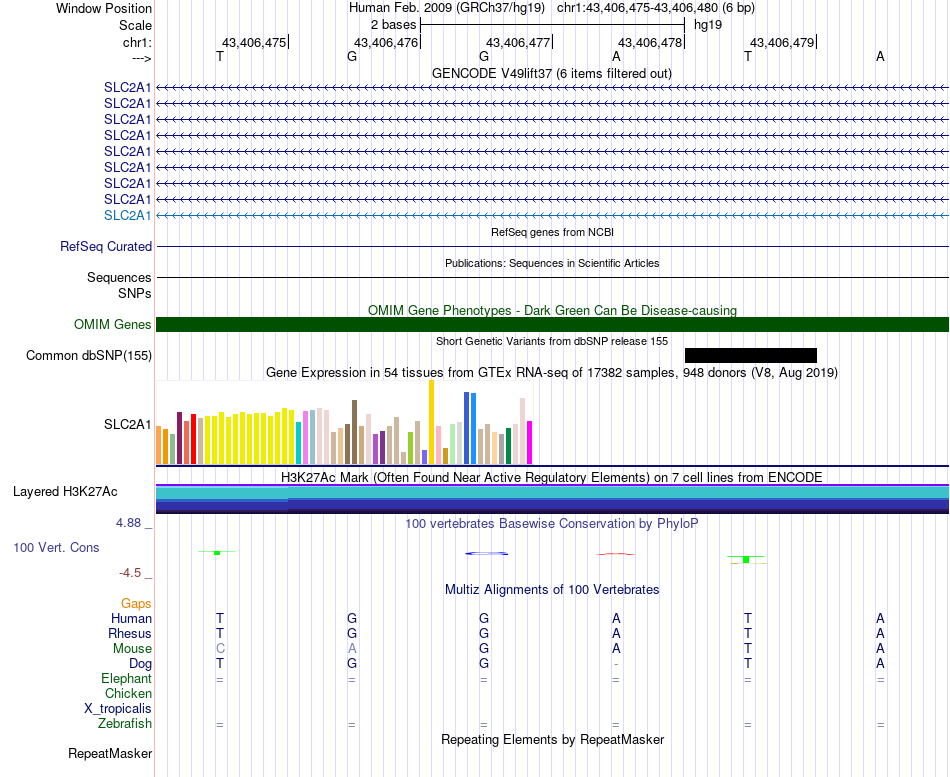950x777 pixels.
Task: Click the gray A base in Mouse row
Action: [352, 649]
